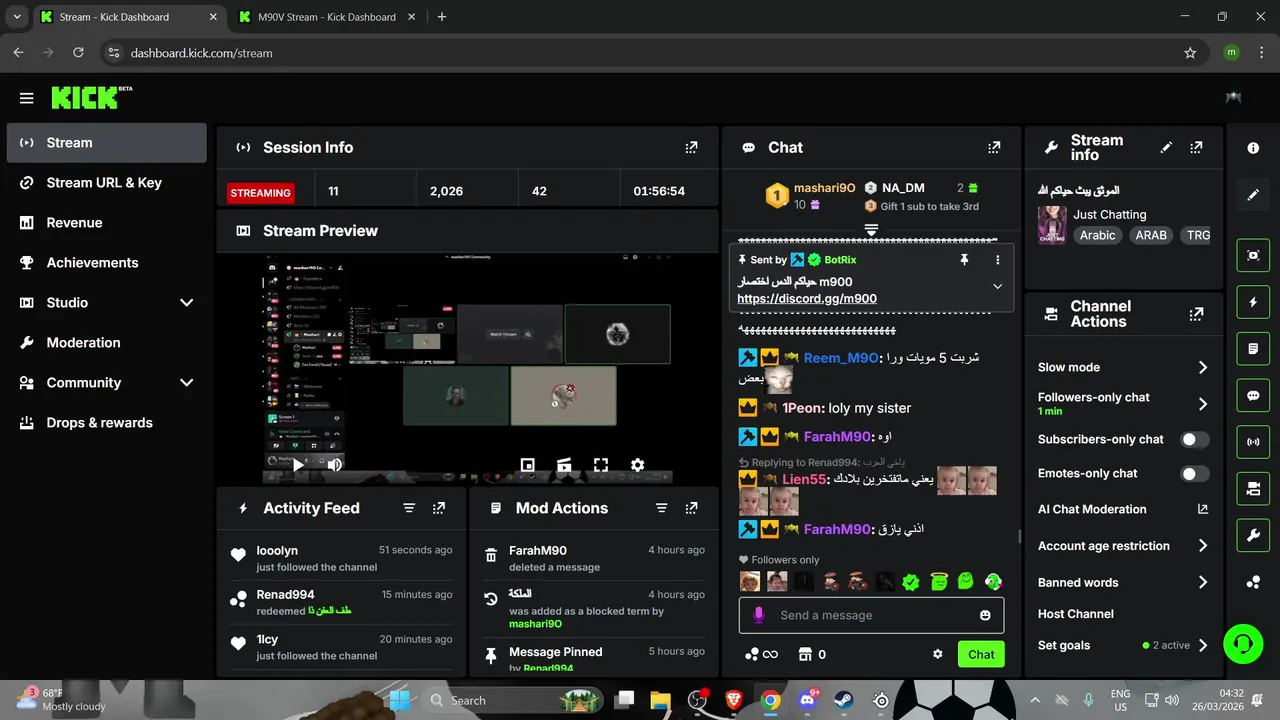Open the hamburger menu next to Kick logo
Screen dimensions: 1280x720
tap(26, 98)
